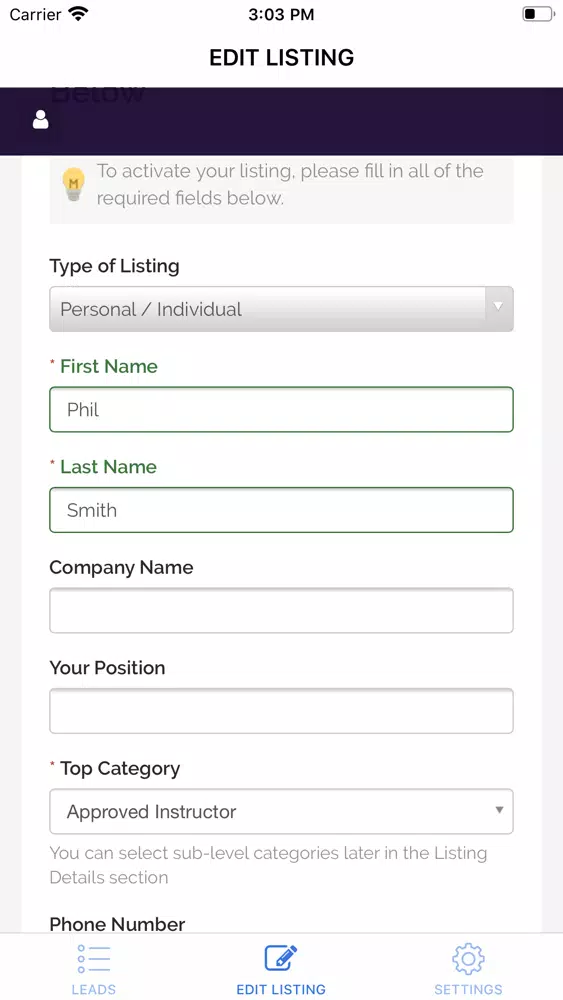The height and width of the screenshot is (1000, 563).
Task: Tap the EDIT LISTING page title
Action: coord(282,57)
